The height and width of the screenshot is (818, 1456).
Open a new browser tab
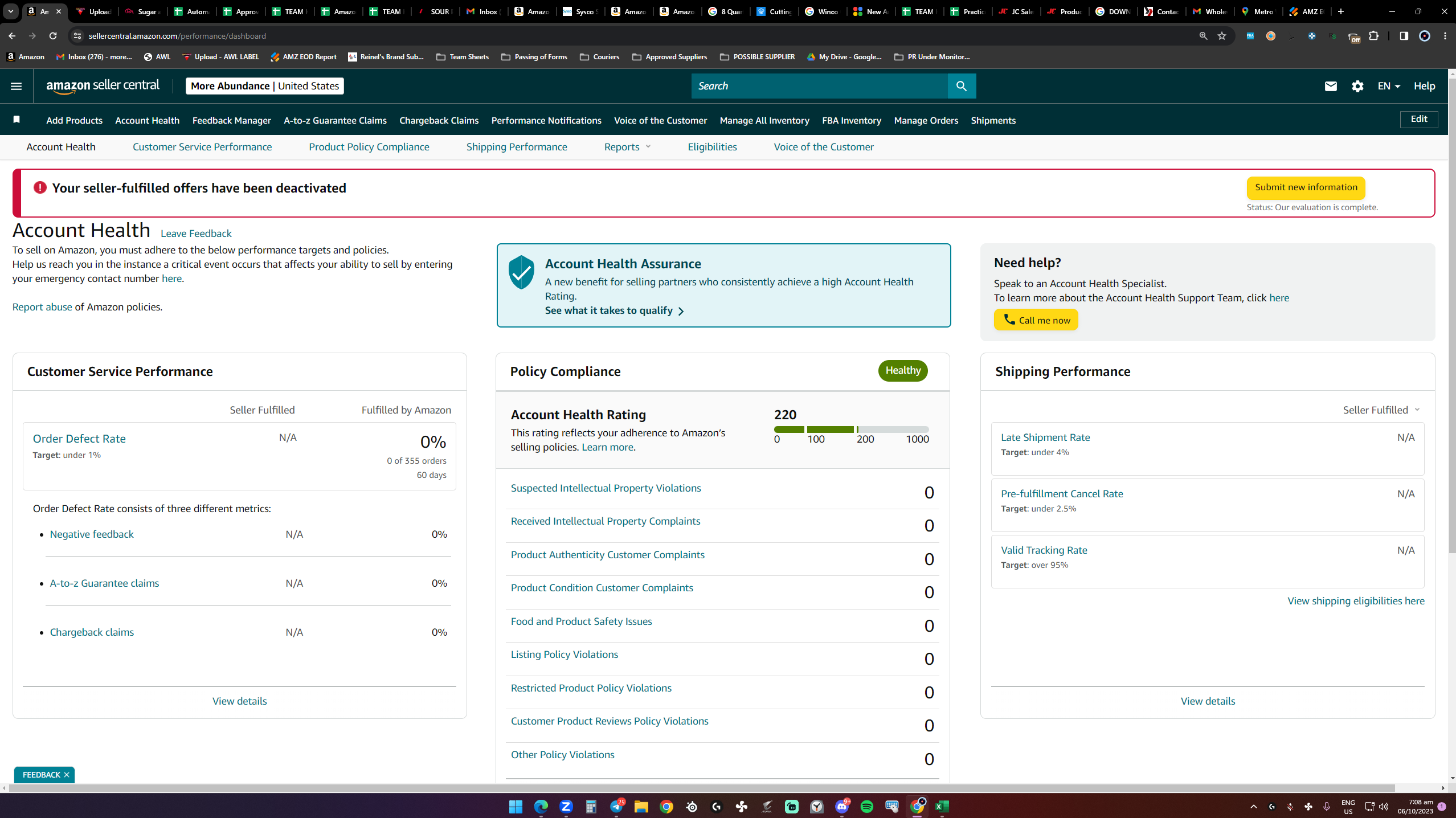tap(1341, 11)
